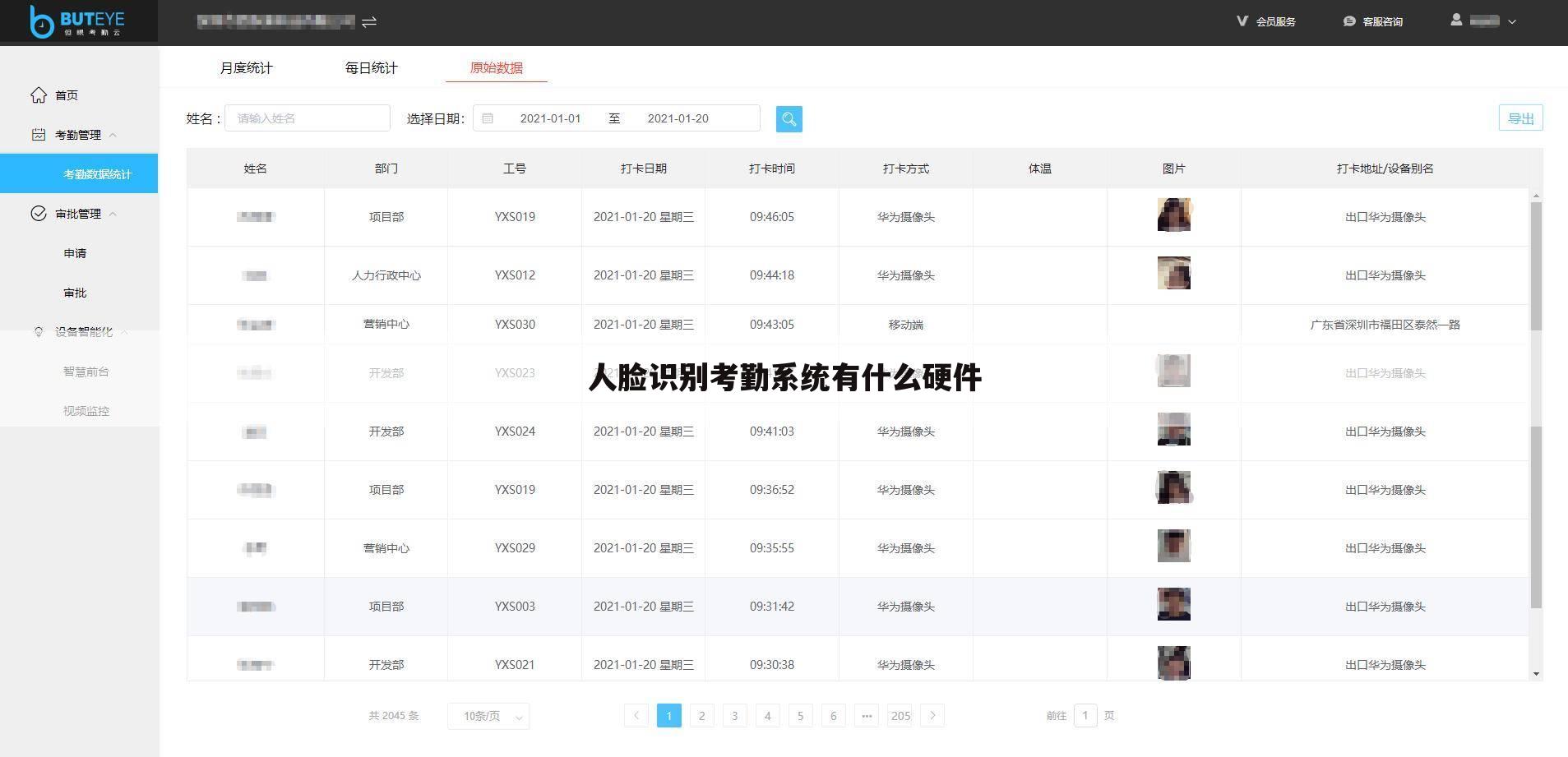Click the 打卡日期 column header
Screen dimensions: 1568x757
643,168
